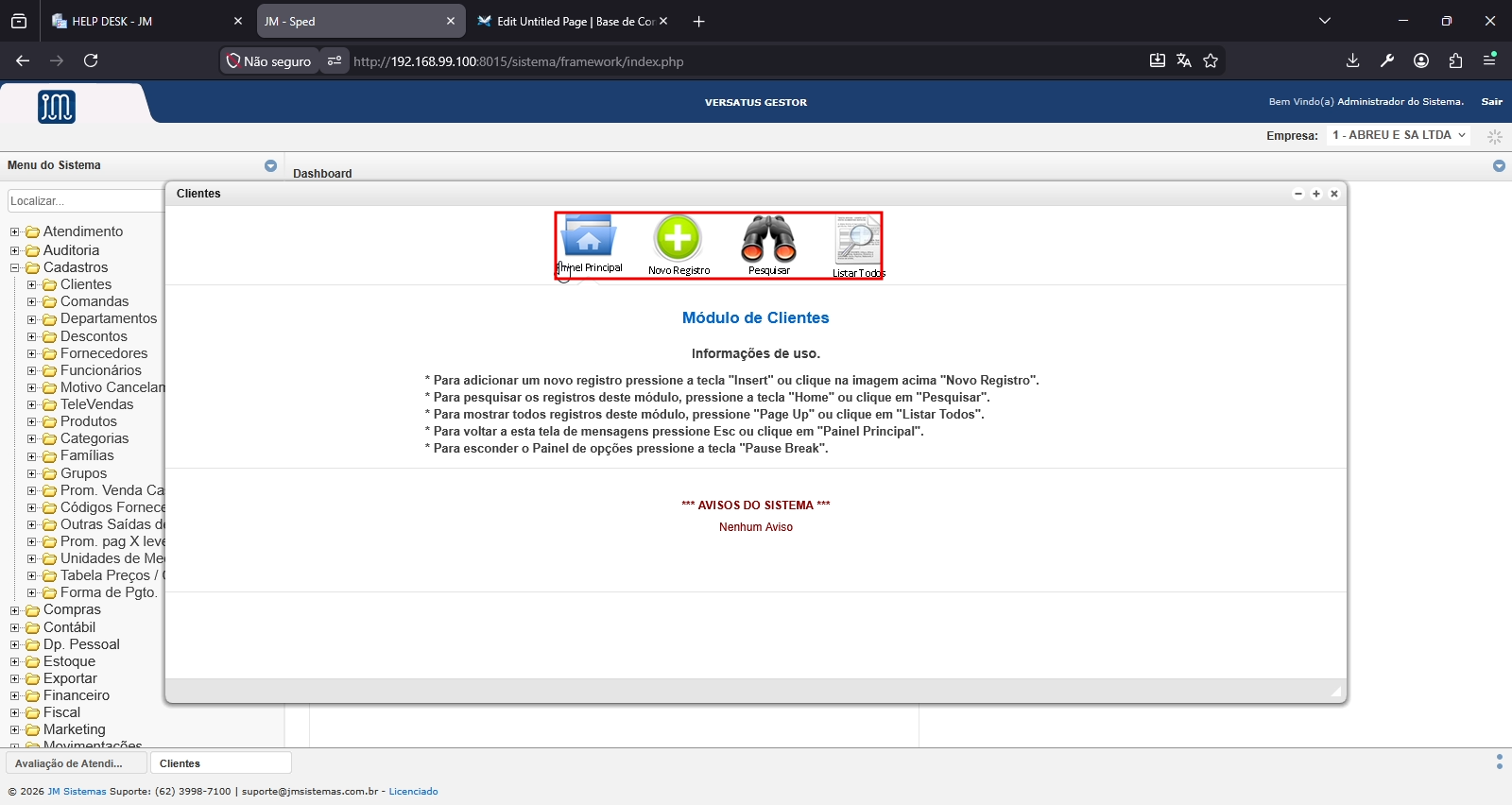Click the Não seguro security badge
Viewport: 1512px width, 805px height.
click(x=268, y=60)
